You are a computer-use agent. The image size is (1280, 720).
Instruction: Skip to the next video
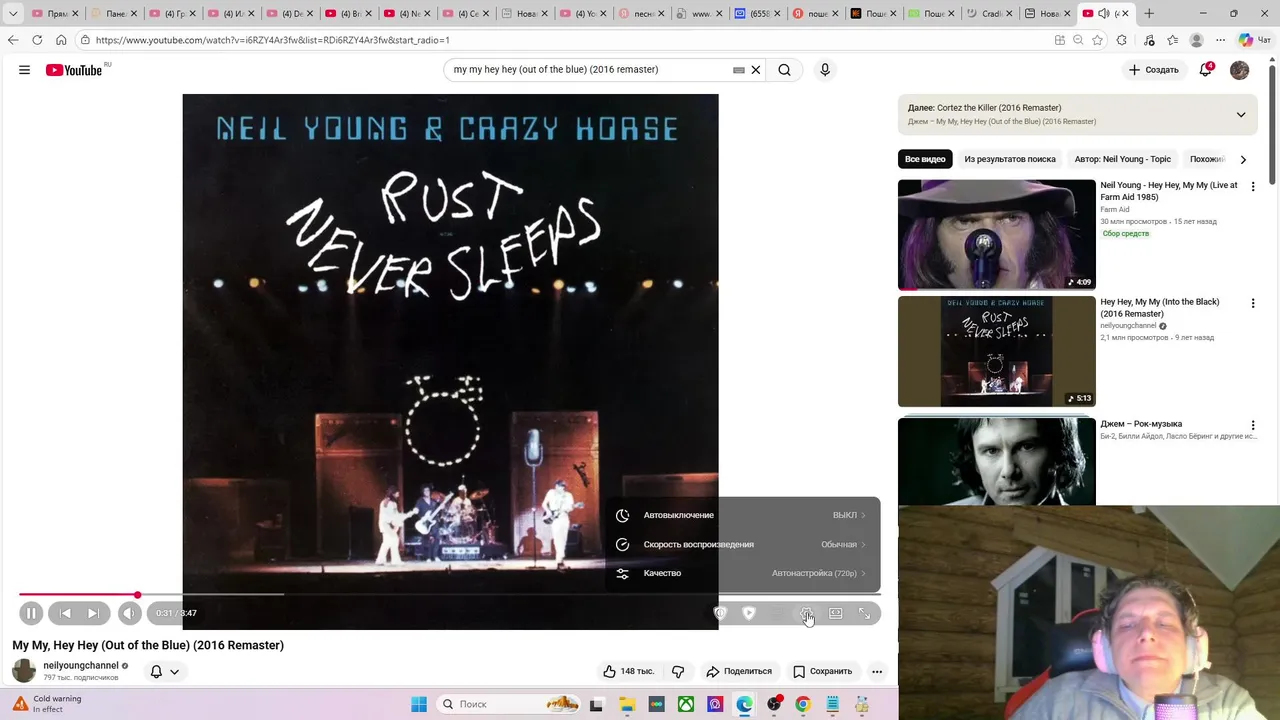93,613
